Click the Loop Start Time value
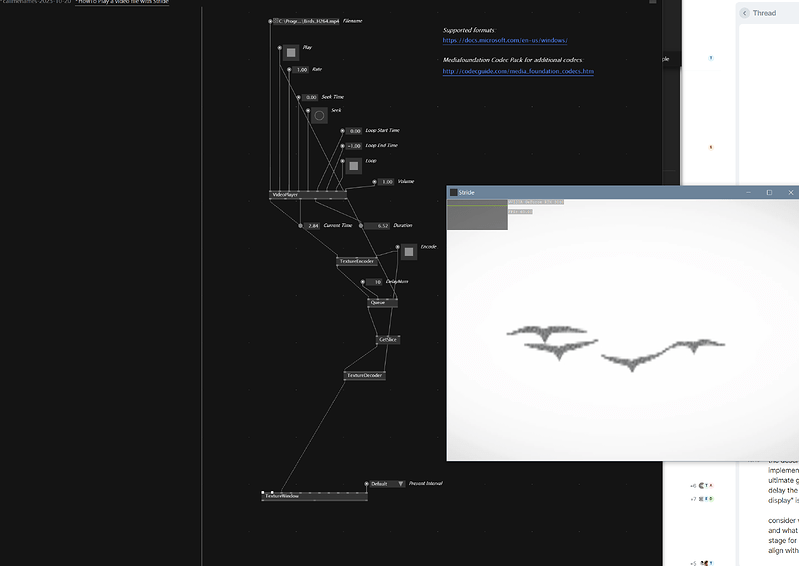This screenshot has width=799, height=566. click(x=354, y=131)
